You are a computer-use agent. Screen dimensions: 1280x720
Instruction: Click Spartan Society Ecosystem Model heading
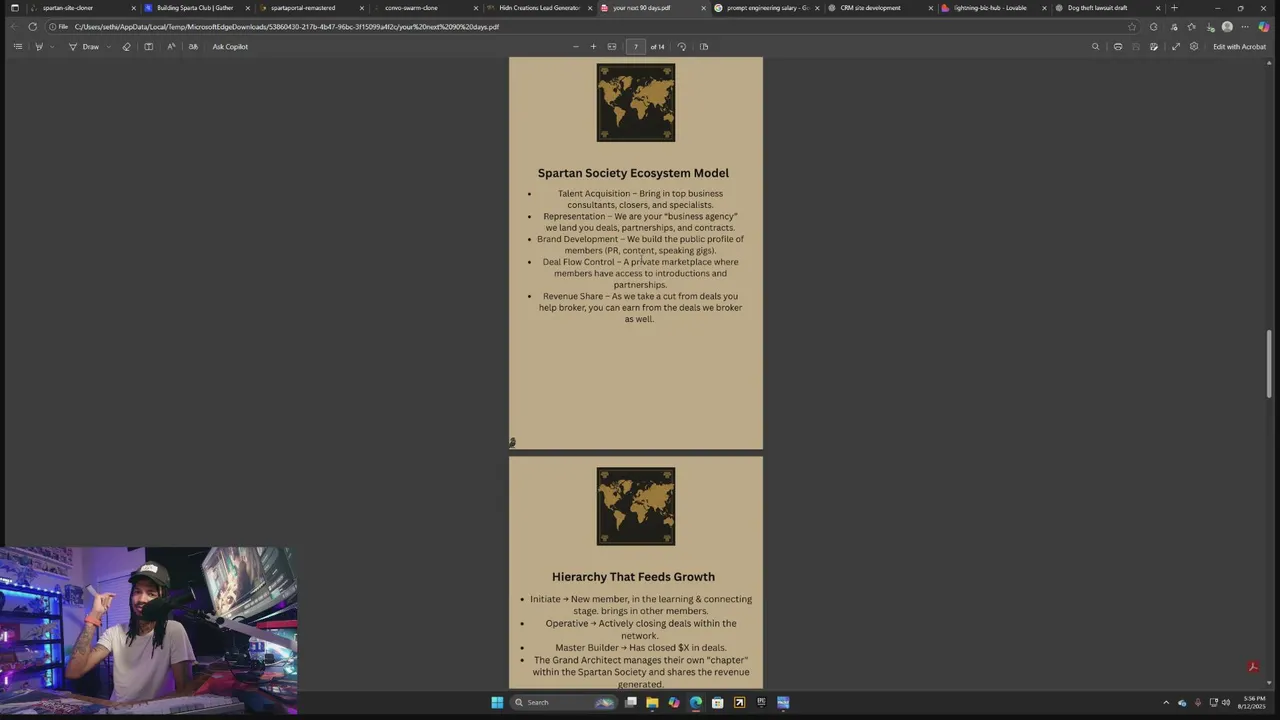[x=633, y=173]
